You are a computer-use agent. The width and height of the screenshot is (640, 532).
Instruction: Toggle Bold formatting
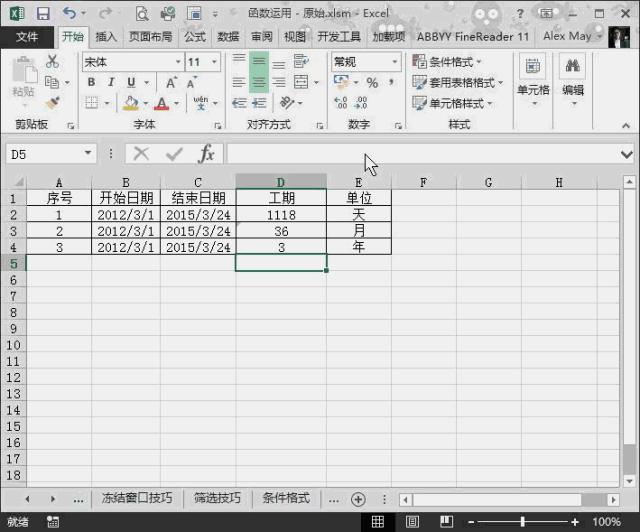91,82
